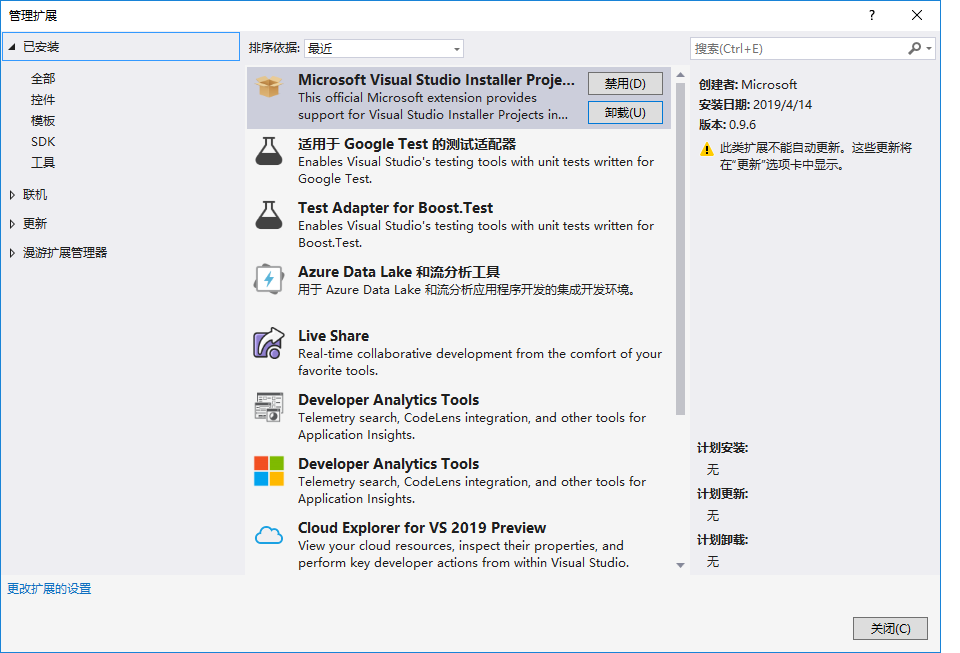Click the warning icon beside the update notice
This screenshot has width=960, height=653.
click(x=707, y=150)
